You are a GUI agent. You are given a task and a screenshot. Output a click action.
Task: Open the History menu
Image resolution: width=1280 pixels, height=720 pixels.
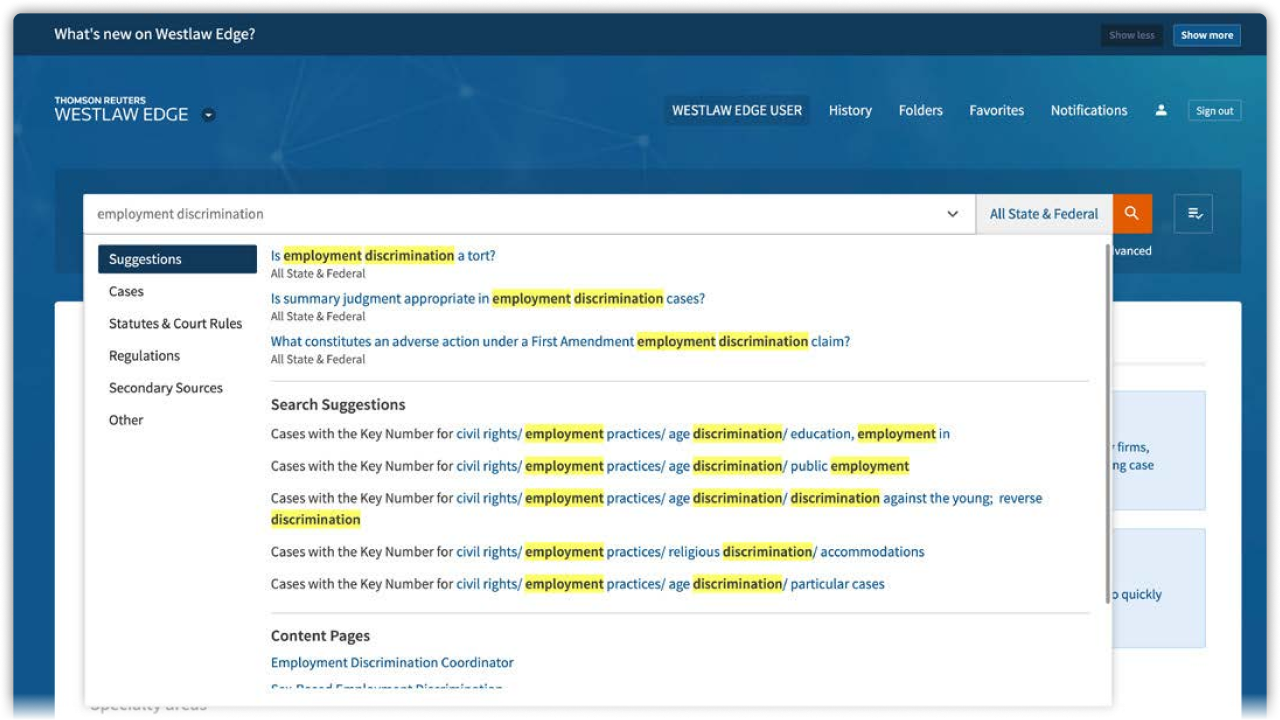(849, 110)
